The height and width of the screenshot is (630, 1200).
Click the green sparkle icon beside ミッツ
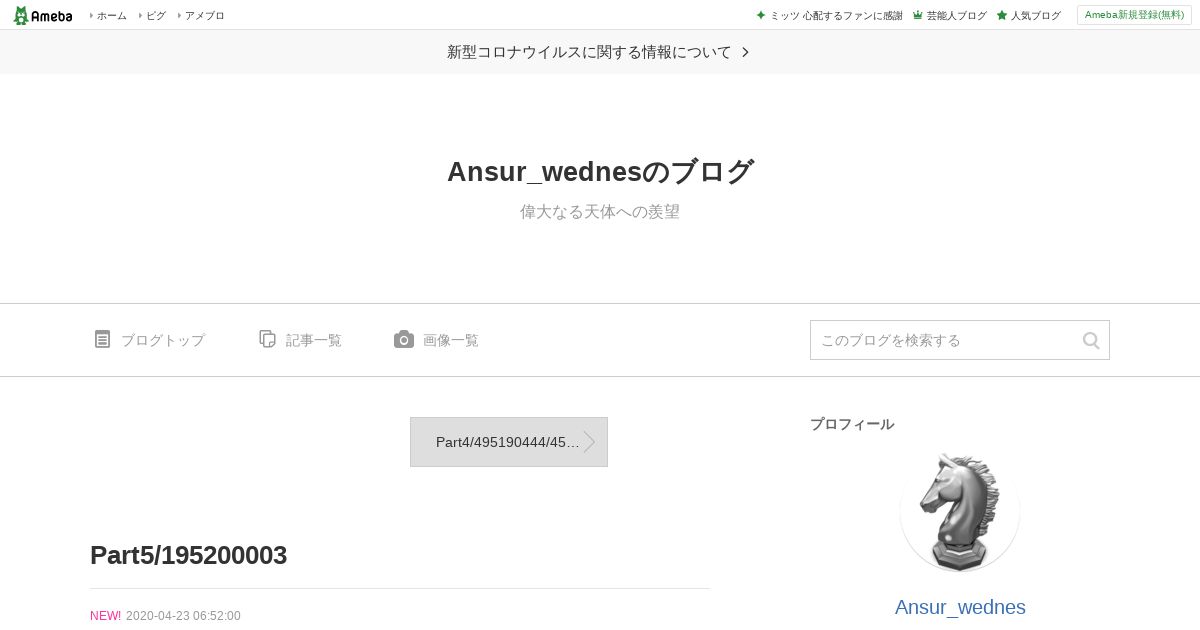(761, 15)
